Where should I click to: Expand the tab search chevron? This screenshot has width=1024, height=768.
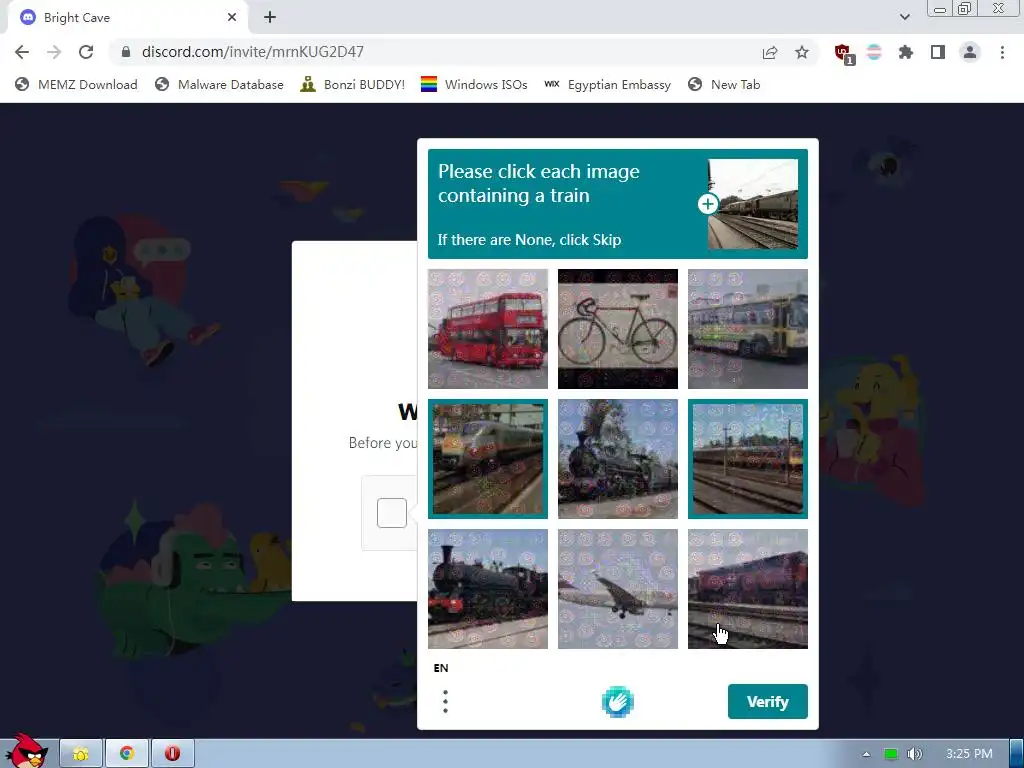tap(904, 18)
